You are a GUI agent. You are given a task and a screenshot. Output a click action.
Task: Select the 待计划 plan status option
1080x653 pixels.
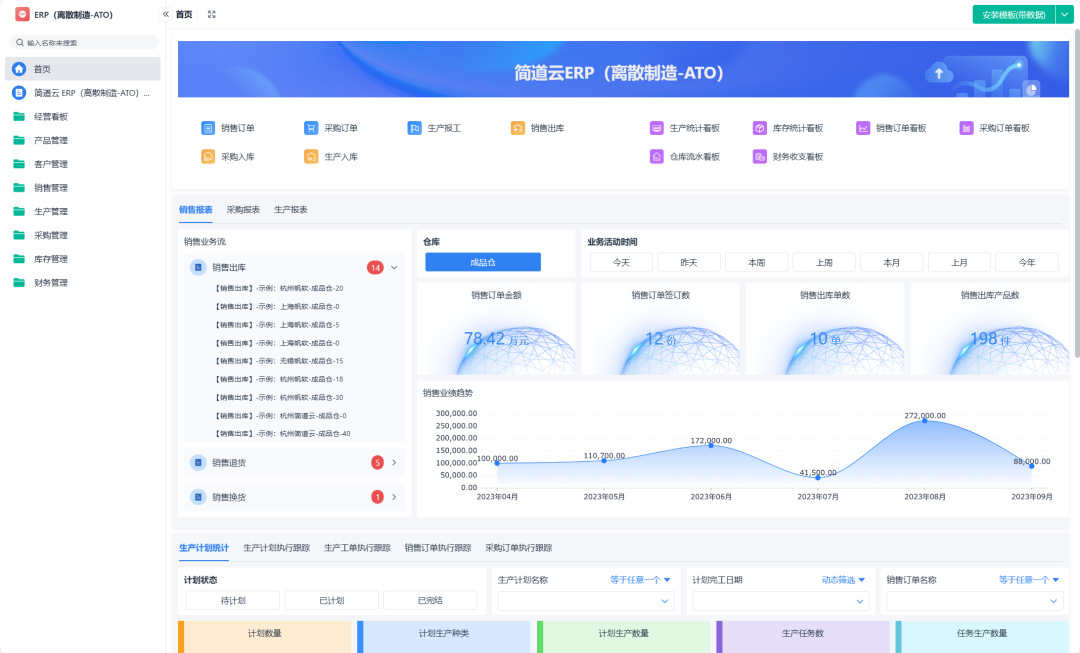[232, 601]
